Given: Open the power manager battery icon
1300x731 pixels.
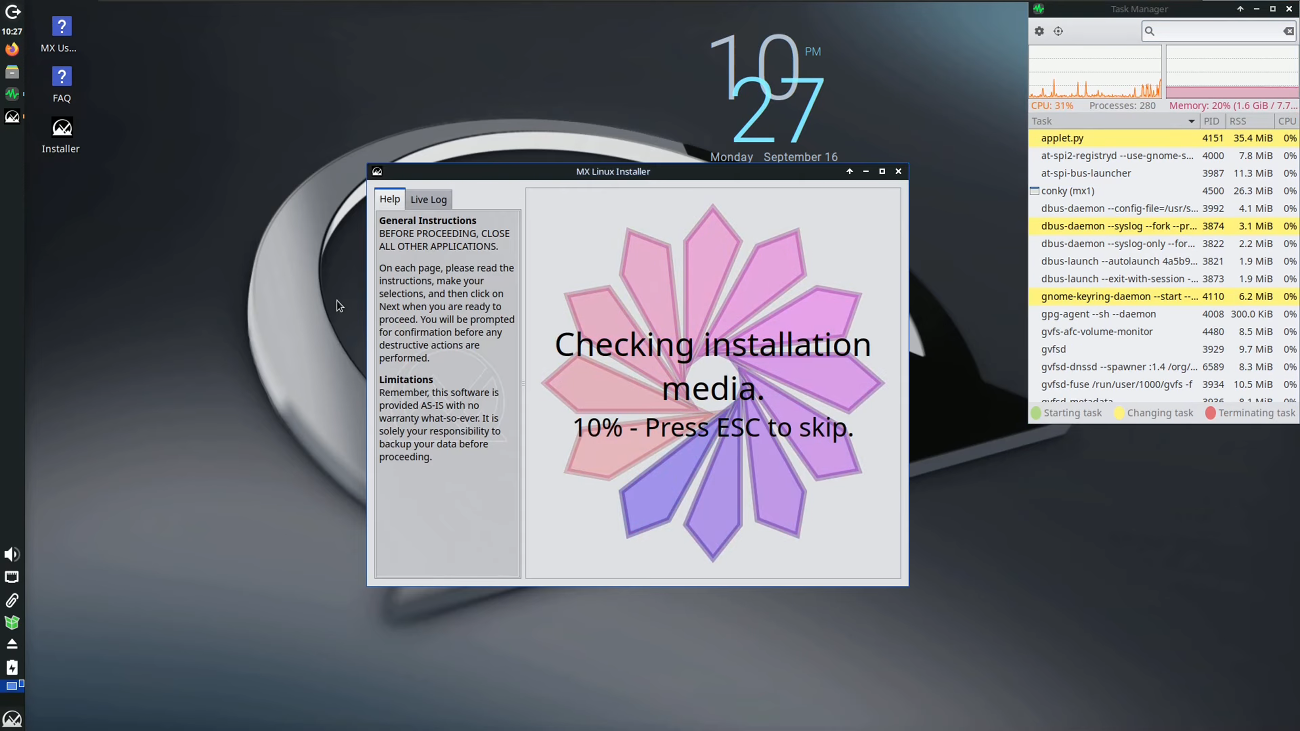Looking at the screenshot, I should tap(12, 667).
